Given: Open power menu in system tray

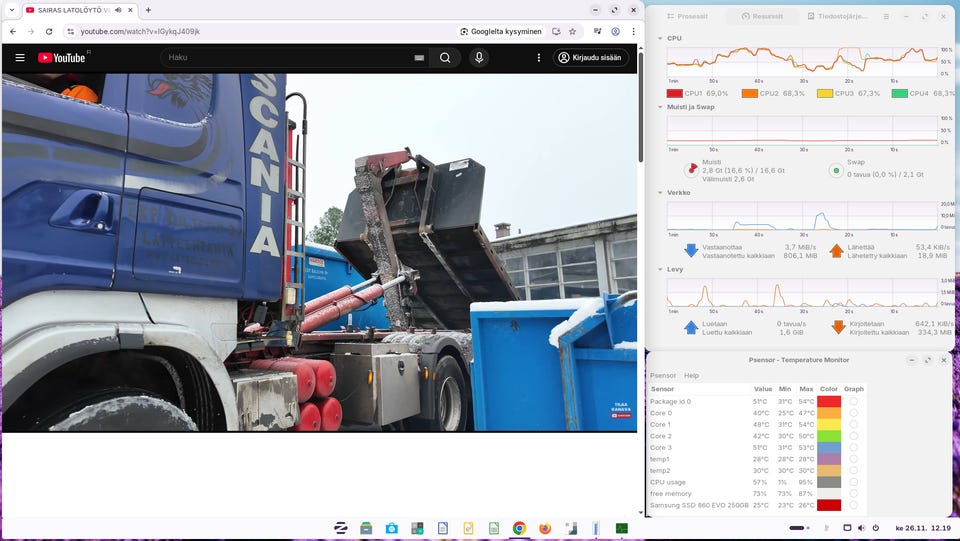Looking at the screenshot, I should click(876, 528).
